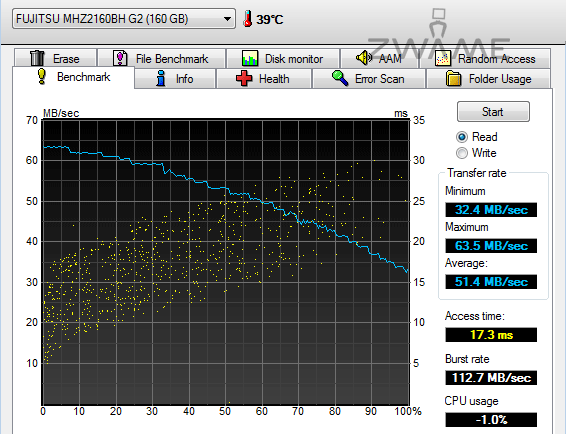566x434 pixels.
Task: Click the CPU usage label
Action: (471, 401)
